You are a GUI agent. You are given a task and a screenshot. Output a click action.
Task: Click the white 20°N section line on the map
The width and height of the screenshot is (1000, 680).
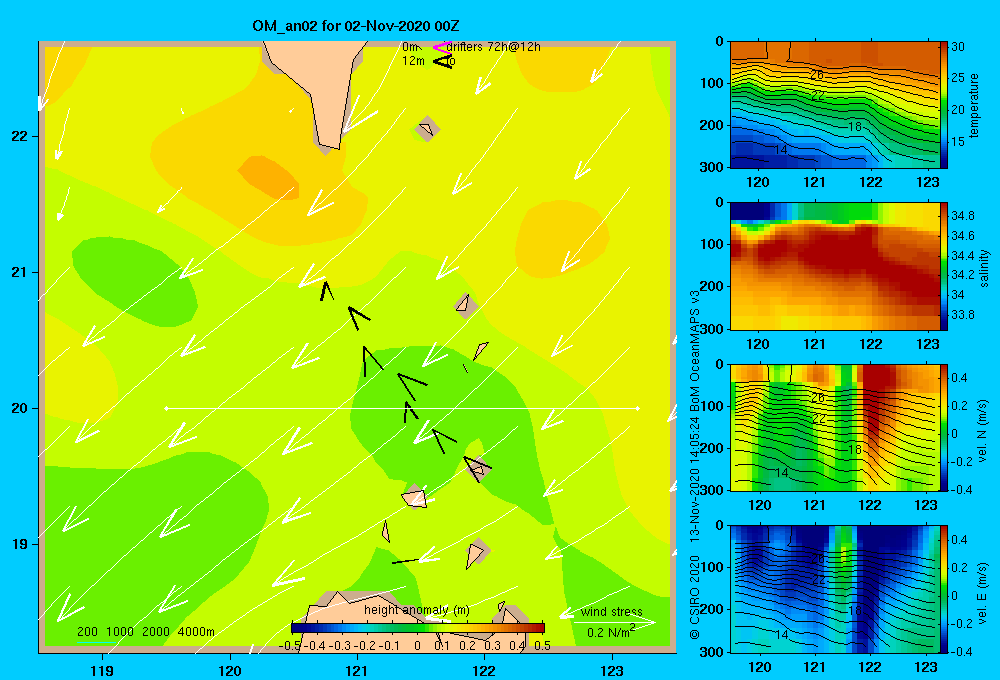click(402, 408)
